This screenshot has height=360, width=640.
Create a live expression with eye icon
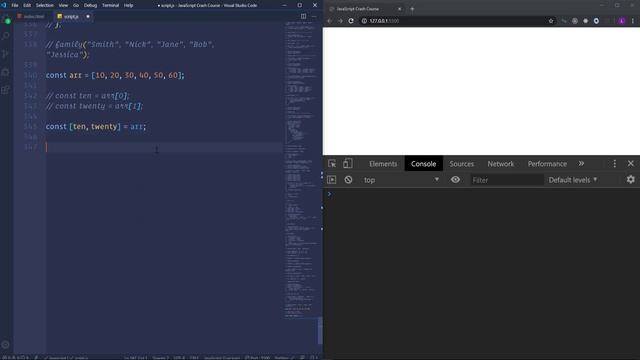[456, 180]
